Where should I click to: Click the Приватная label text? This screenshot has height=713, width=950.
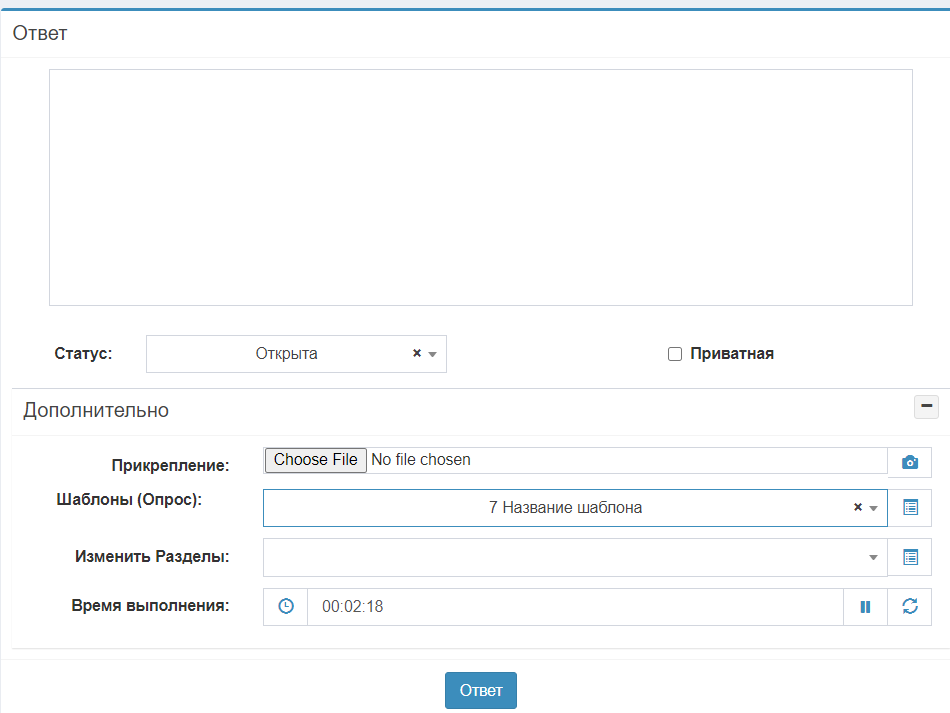(731, 354)
